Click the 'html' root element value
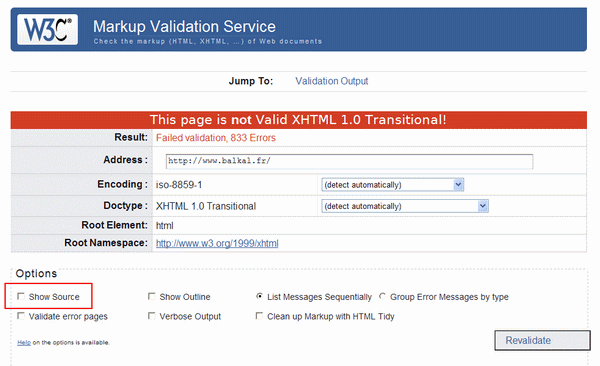 coord(165,226)
